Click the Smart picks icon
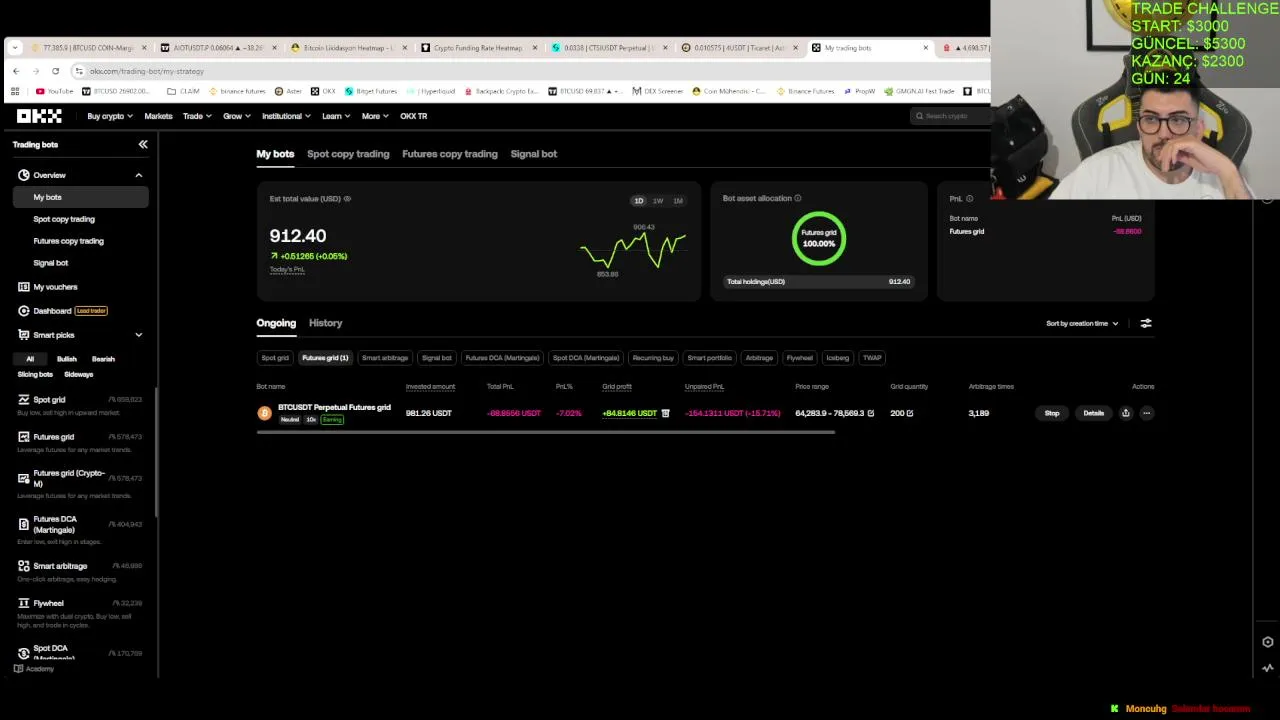Screen dimensions: 1280x720 [23, 335]
